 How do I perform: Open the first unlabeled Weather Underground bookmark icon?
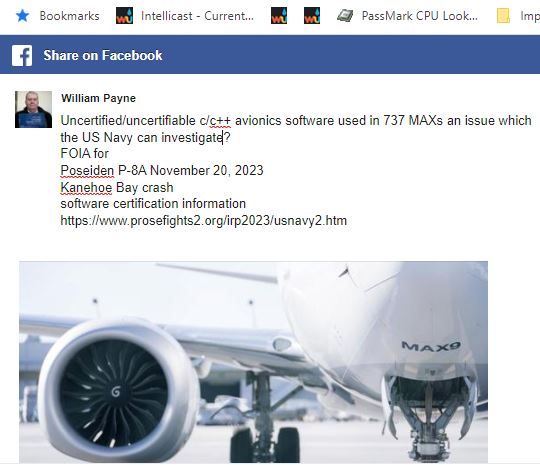279,16
